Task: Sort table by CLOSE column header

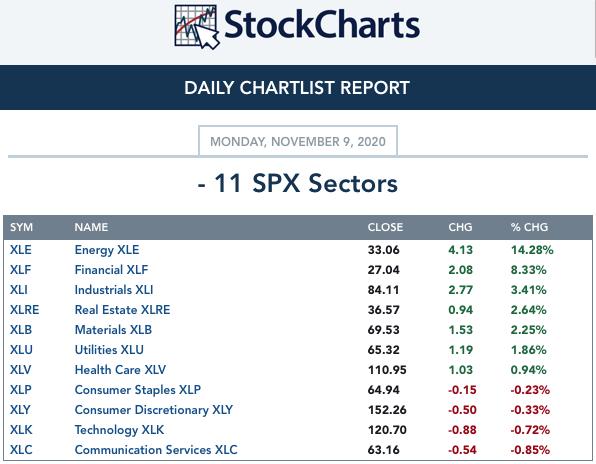Action: coord(385,227)
